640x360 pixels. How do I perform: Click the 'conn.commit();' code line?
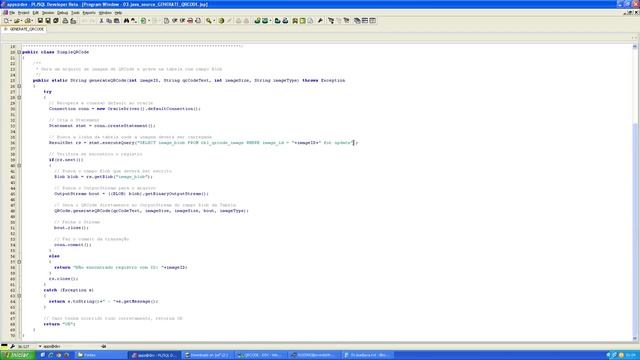tap(73, 245)
